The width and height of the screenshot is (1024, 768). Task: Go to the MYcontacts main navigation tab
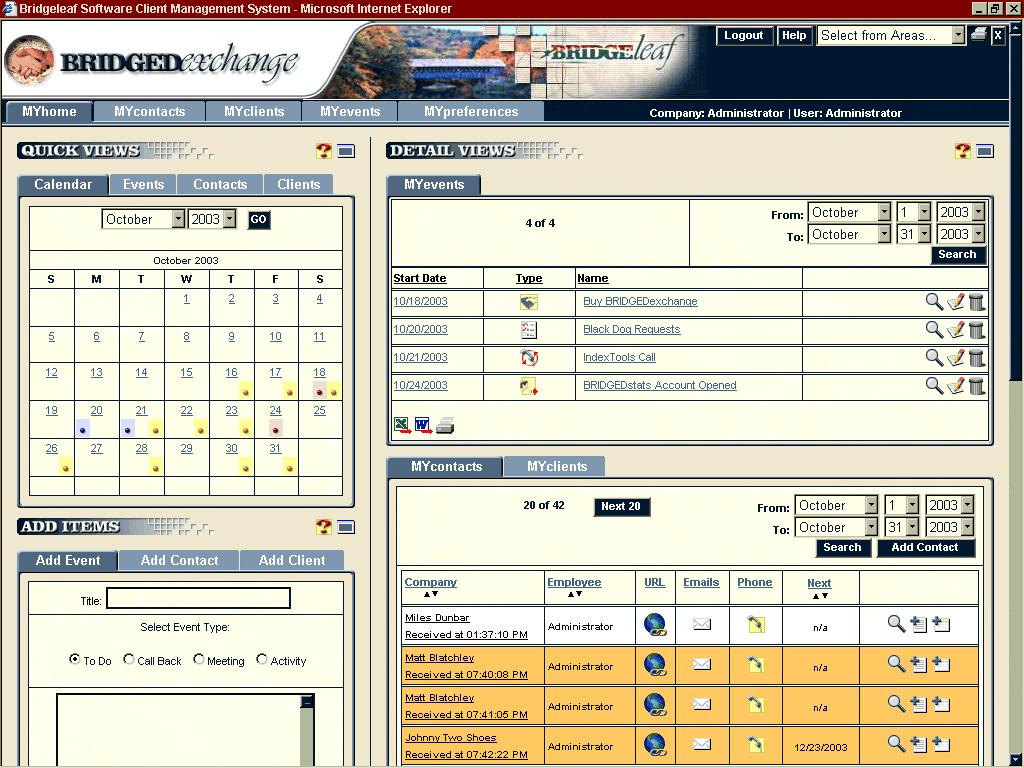point(150,112)
